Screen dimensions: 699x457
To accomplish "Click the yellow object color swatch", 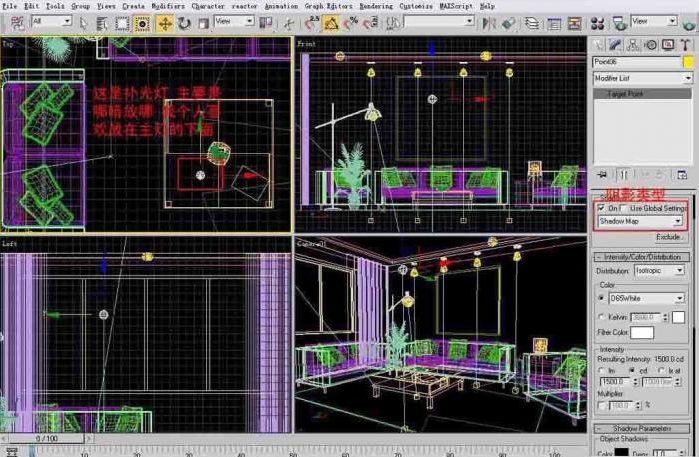I will (689, 62).
